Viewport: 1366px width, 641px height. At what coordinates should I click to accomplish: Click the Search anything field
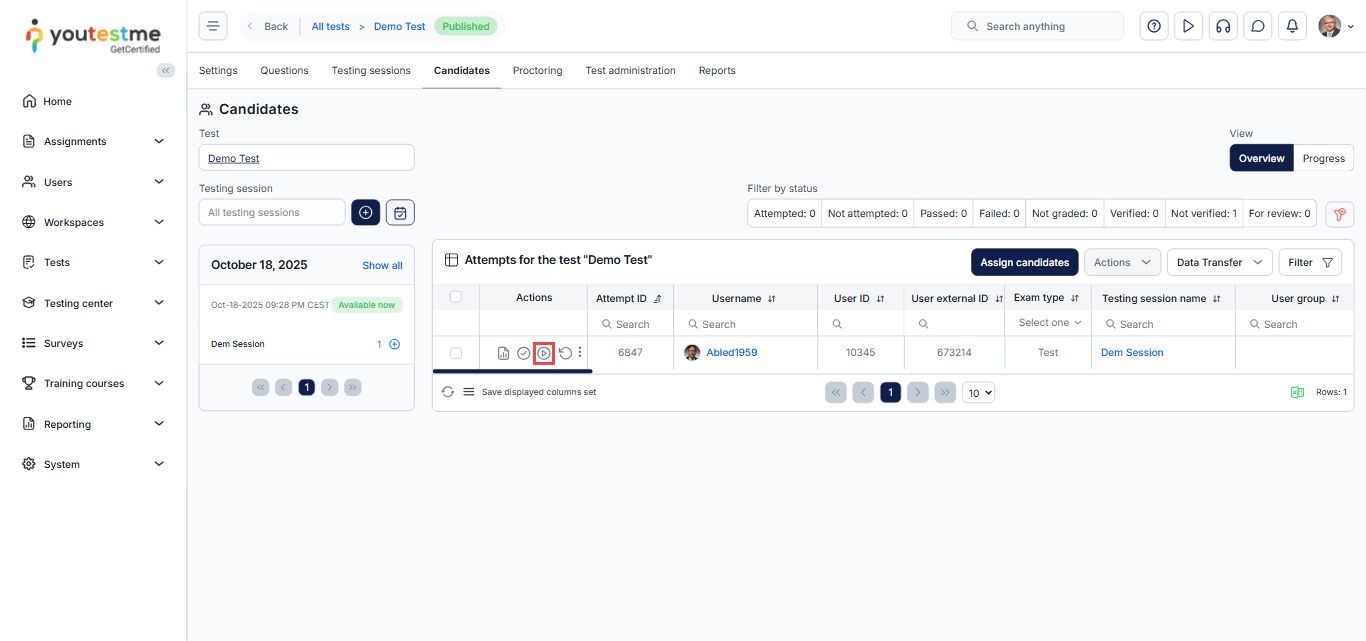click(1037, 27)
